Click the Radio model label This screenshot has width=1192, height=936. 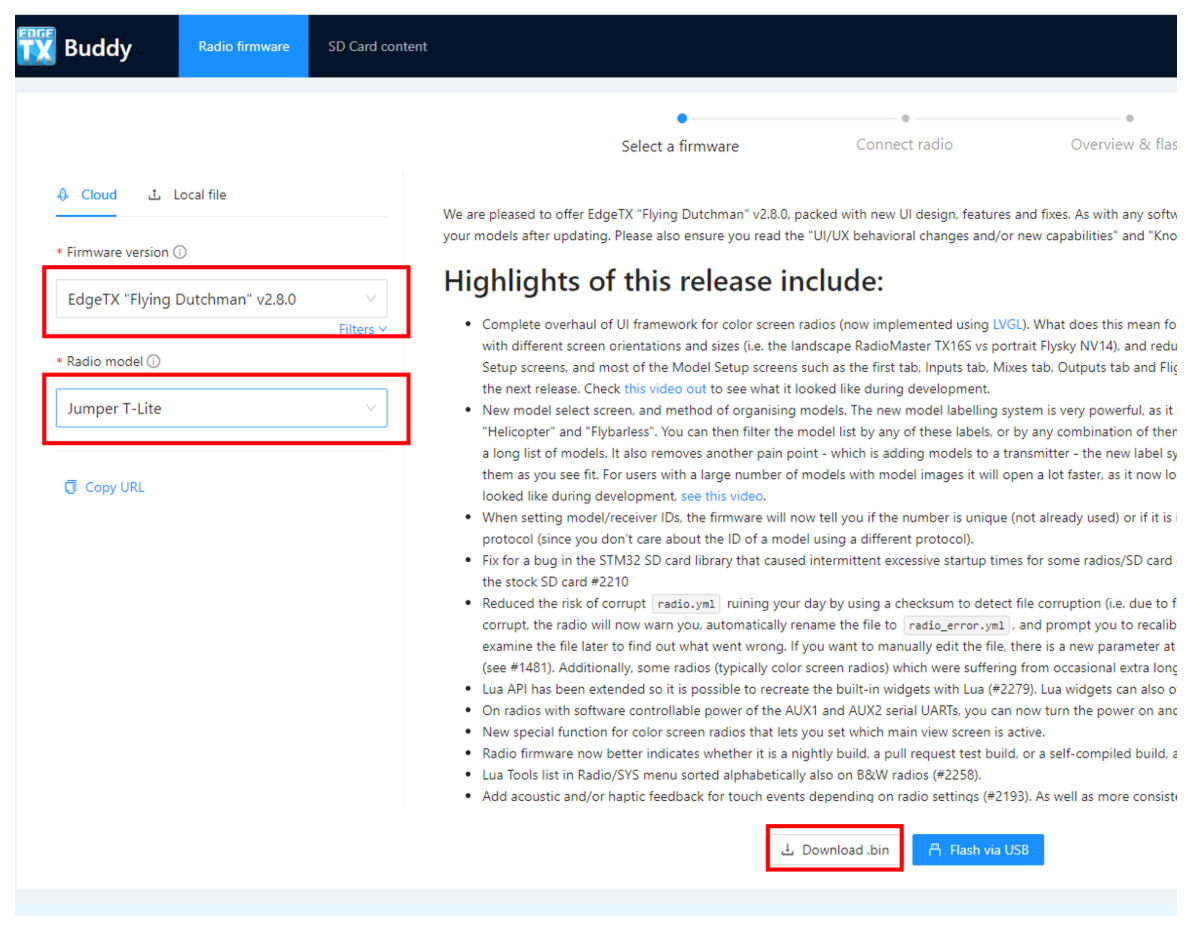[x=104, y=361]
